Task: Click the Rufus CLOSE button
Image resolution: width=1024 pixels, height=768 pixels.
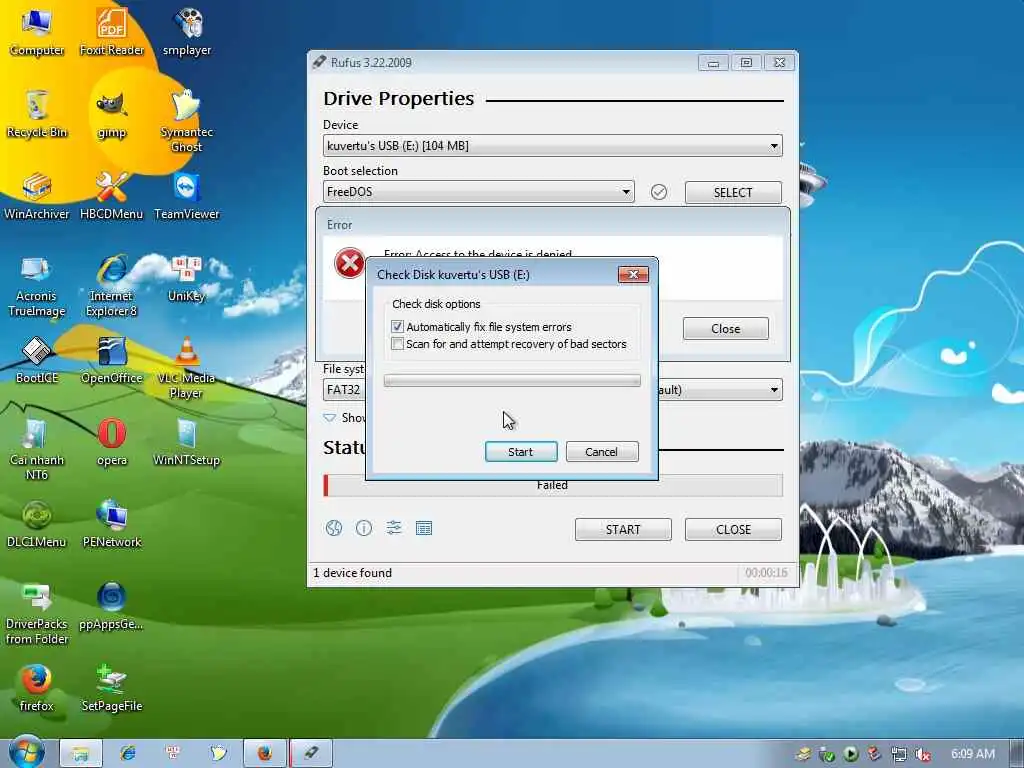Action: [x=733, y=530]
